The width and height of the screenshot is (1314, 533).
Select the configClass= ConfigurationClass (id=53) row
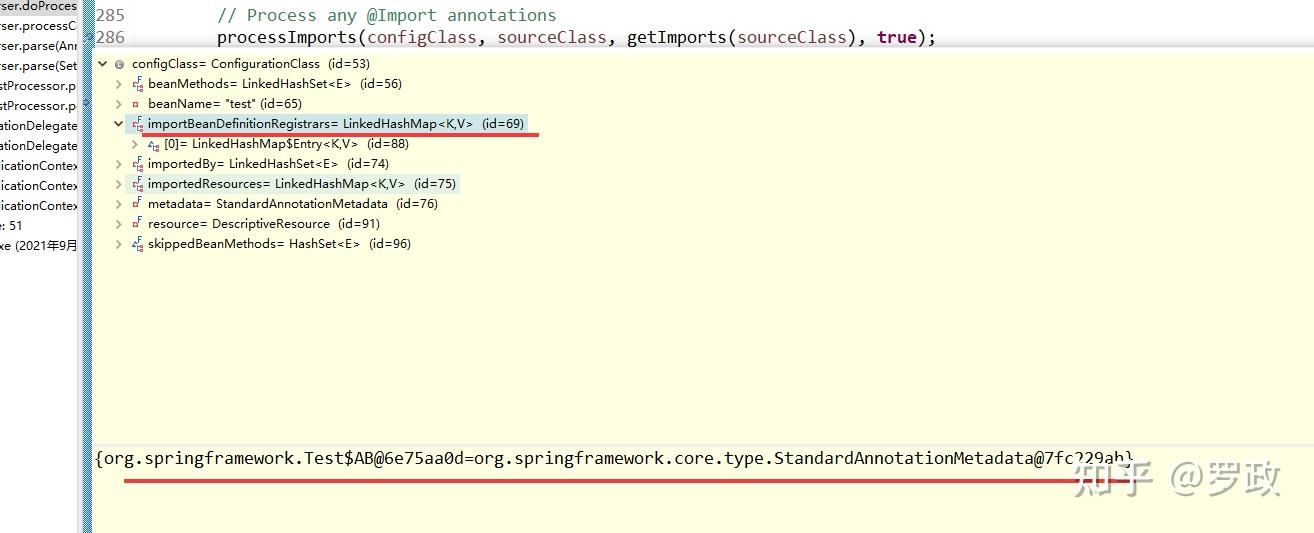pos(251,64)
